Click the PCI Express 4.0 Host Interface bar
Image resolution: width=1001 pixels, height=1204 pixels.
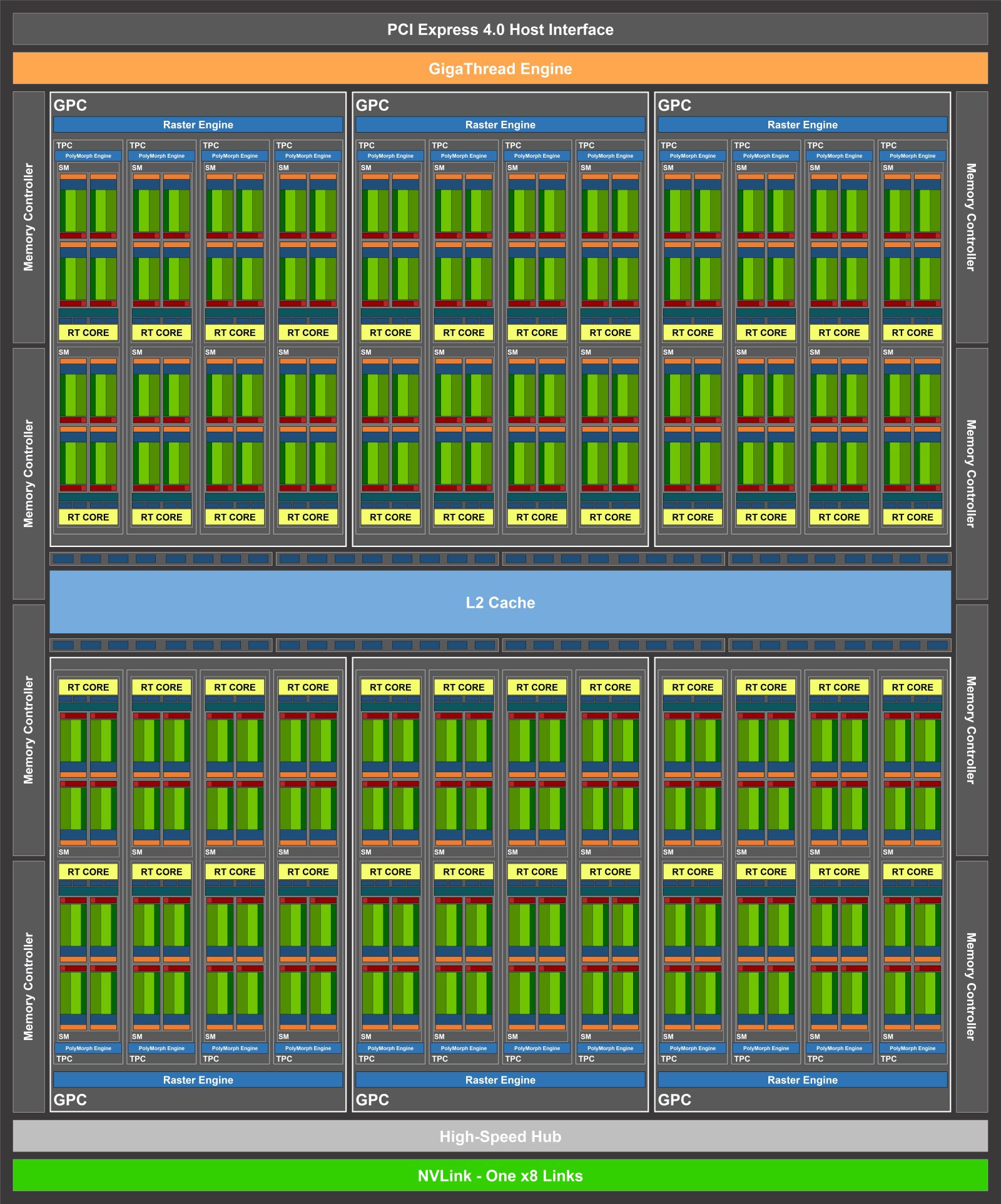pyautogui.click(x=500, y=29)
